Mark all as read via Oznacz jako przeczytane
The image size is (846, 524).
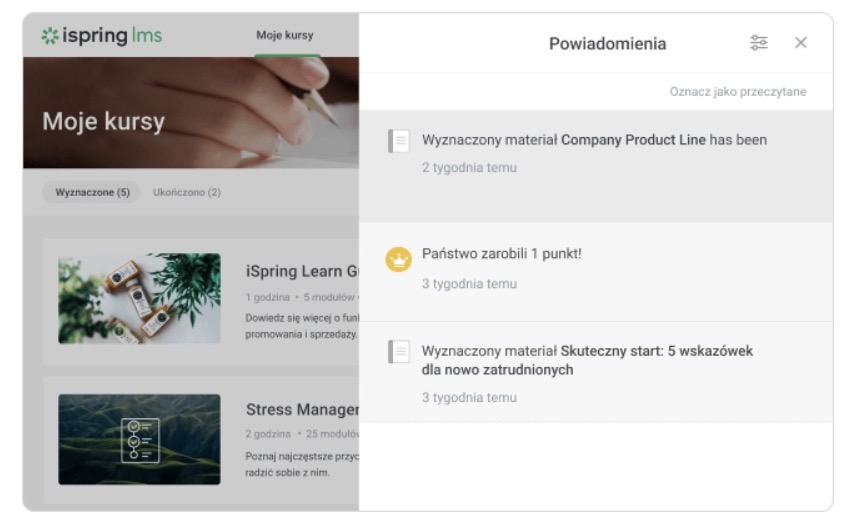point(738,92)
